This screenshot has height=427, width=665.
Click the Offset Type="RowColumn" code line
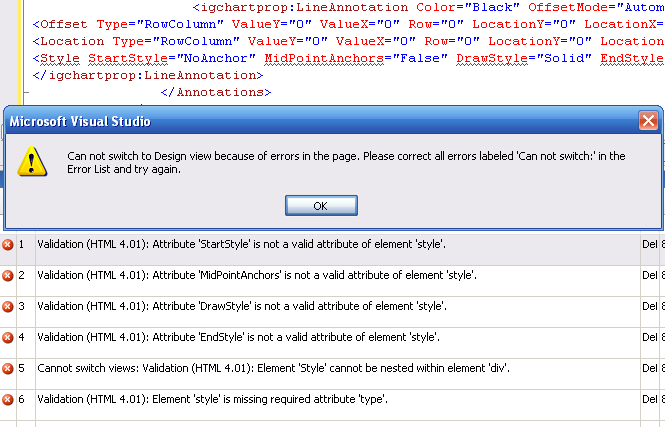pos(348,24)
